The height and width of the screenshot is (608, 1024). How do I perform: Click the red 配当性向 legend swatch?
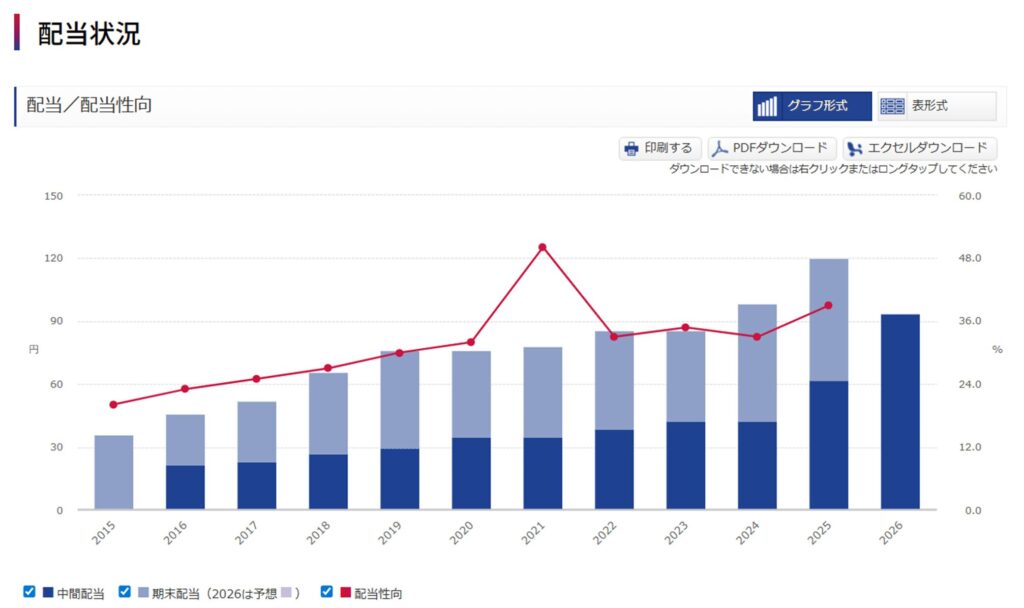coord(345,593)
